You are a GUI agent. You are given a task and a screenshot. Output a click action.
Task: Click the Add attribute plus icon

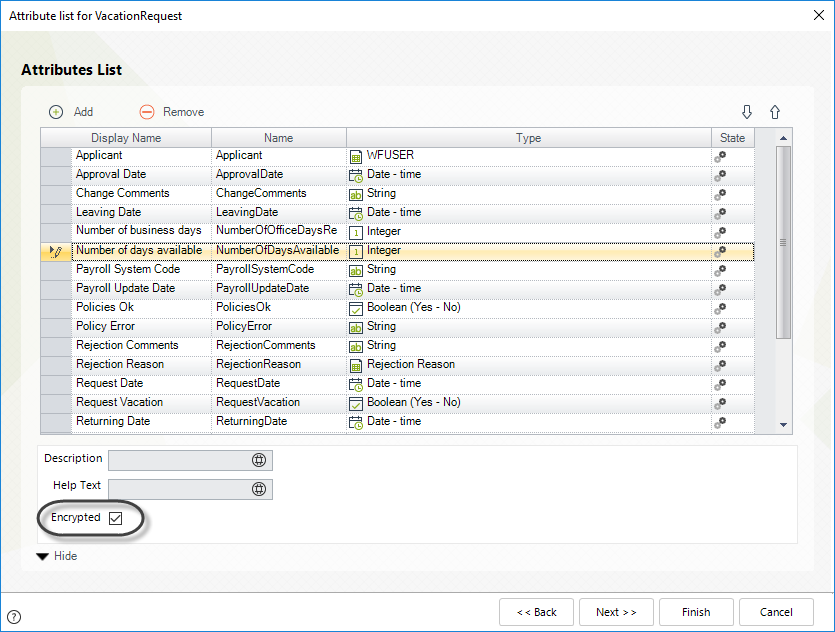coord(56,112)
